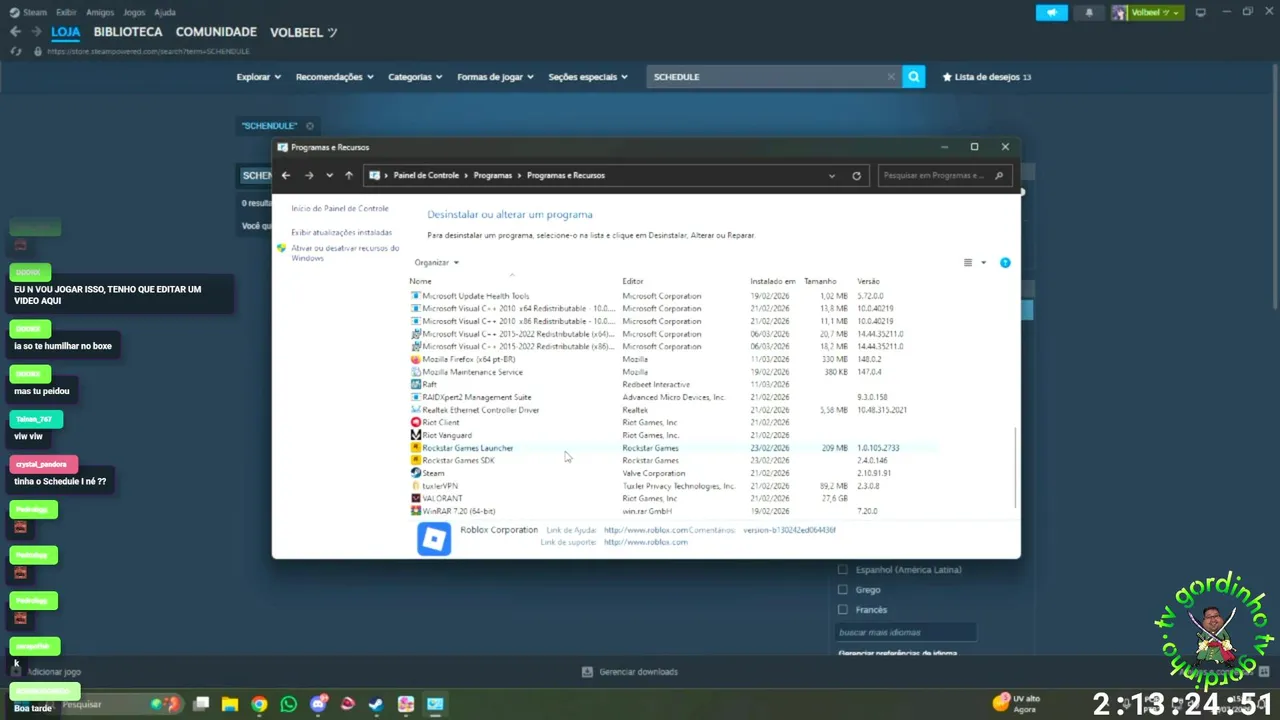Click the forward arrow in Programas e Recursos
The width and height of the screenshot is (1280, 720).
pos(309,175)
